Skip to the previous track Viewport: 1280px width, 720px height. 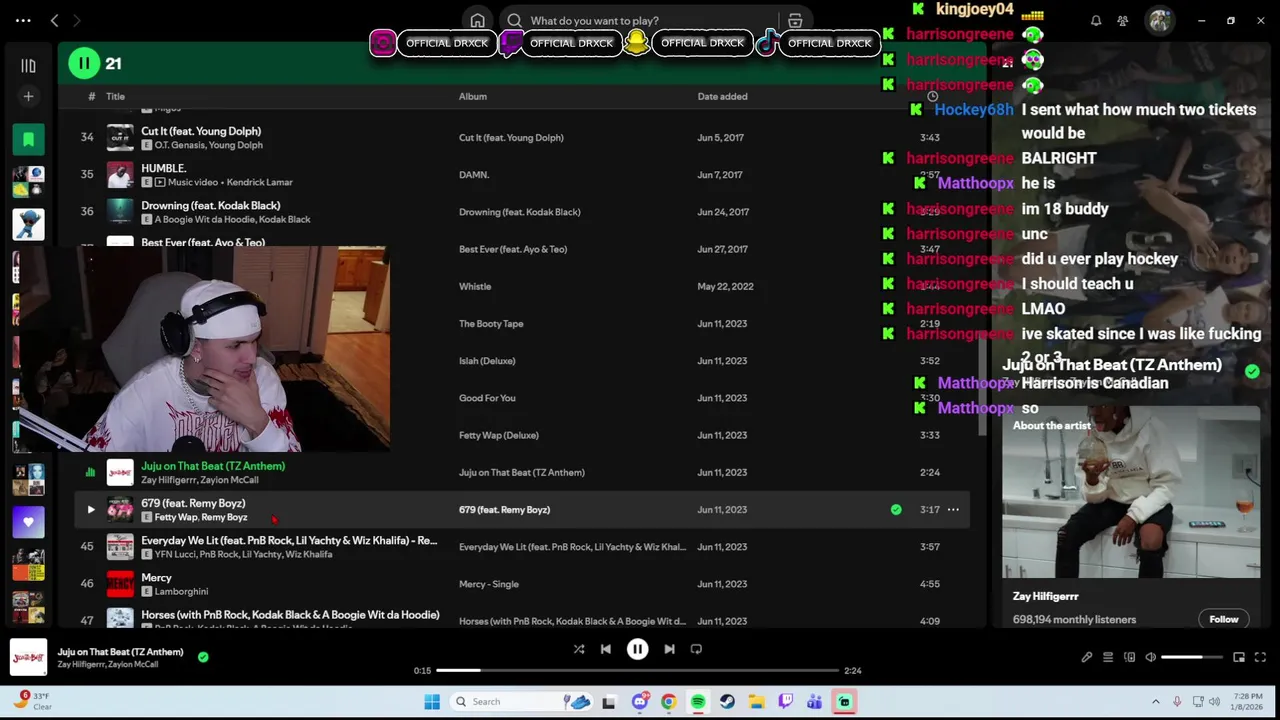606,649
